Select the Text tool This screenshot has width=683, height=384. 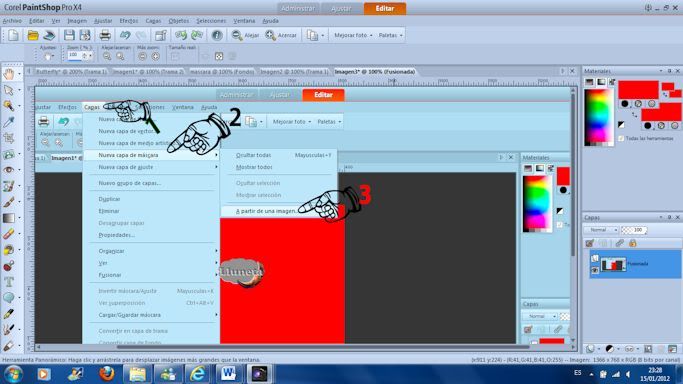pyautogui.click(x=9, y=282)
